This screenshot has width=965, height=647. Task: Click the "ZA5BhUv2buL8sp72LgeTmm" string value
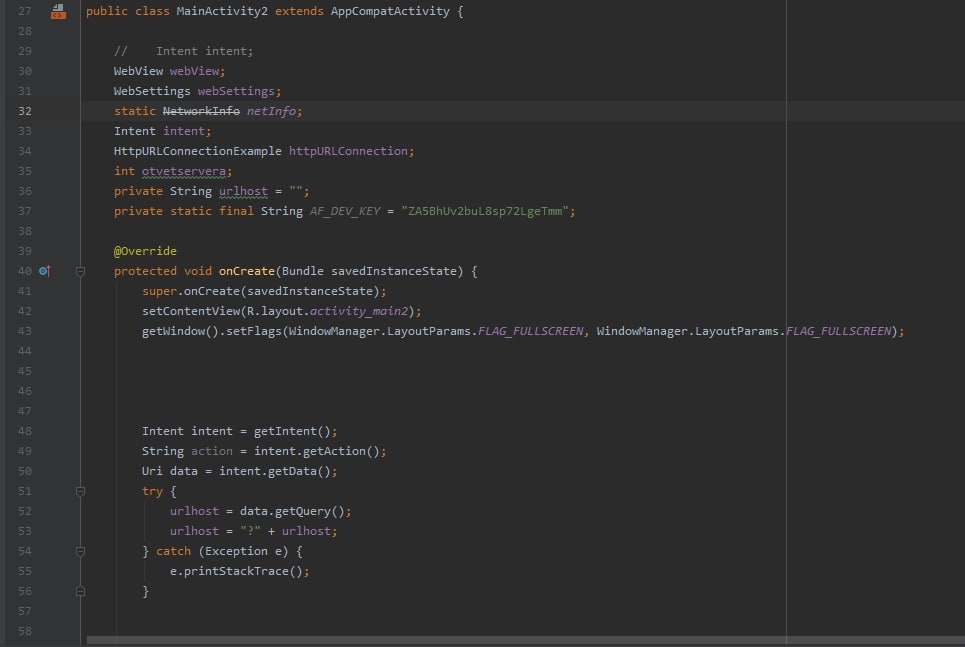(x=485, y=211)
